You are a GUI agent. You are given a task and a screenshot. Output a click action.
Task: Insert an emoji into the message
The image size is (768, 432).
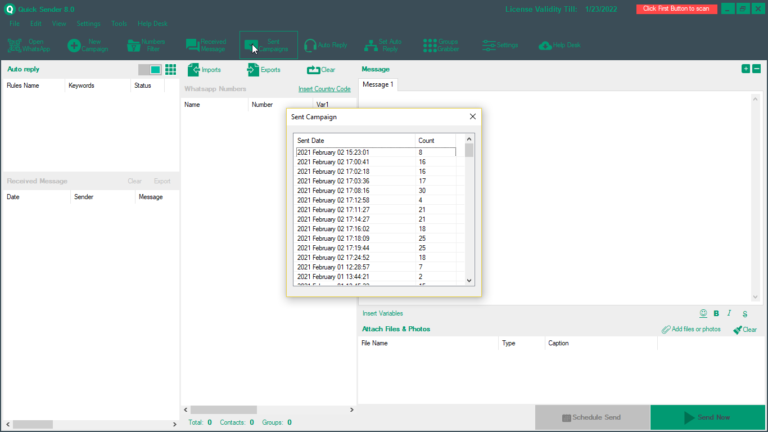pyautogui.click(x=703, y=313)
